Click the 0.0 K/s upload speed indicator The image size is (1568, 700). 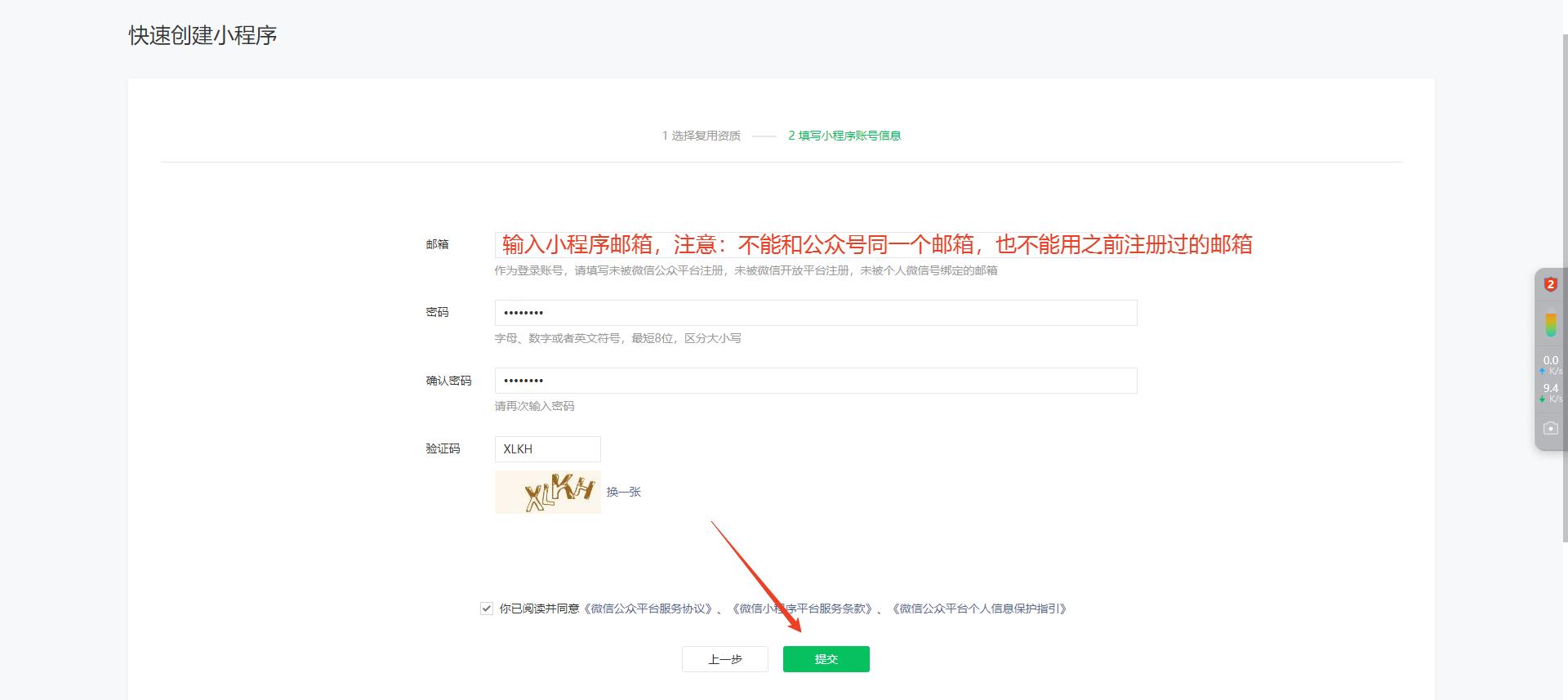click(x=1550, y=364)
